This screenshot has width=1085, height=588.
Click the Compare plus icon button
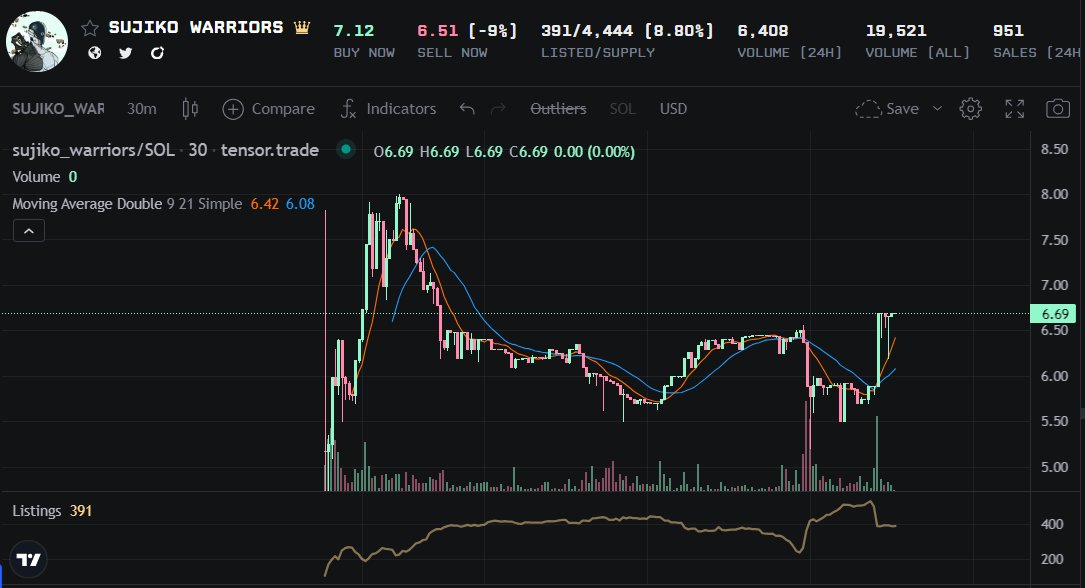click(x=233, y=109)
